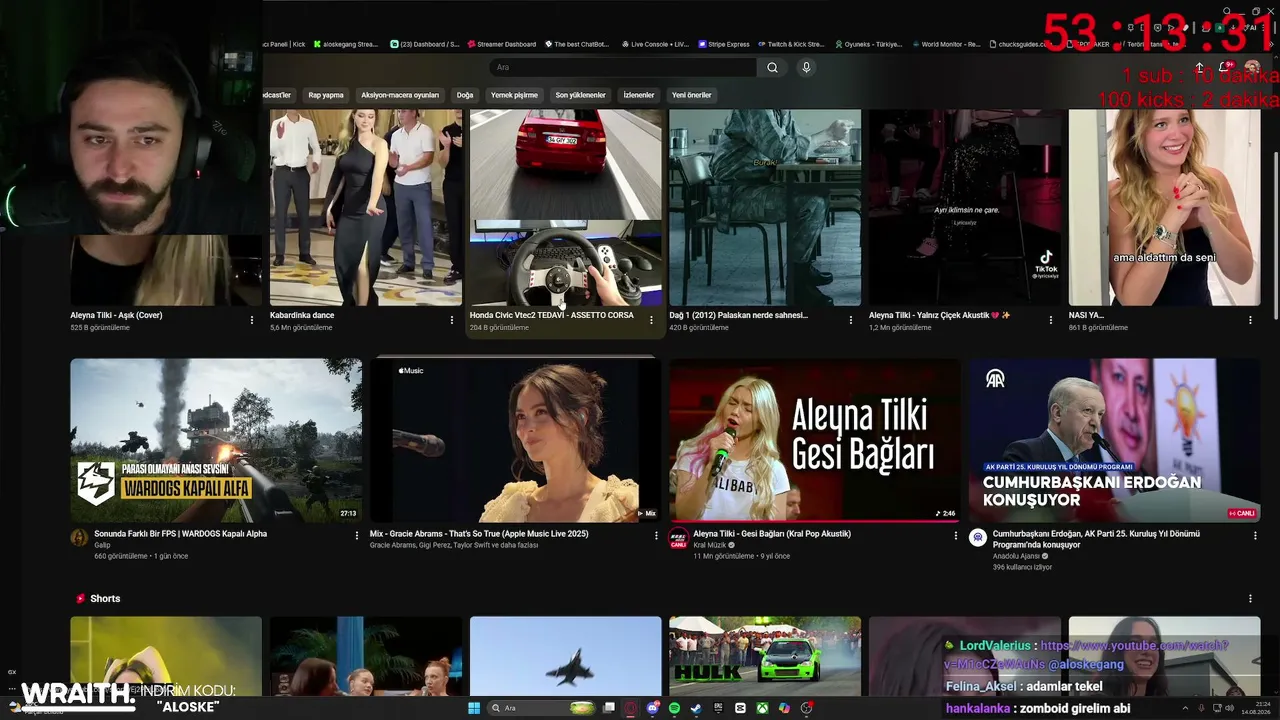
Task: Open Task View on the taskbar
Action: pyautogui.click(x=609, y=708)
